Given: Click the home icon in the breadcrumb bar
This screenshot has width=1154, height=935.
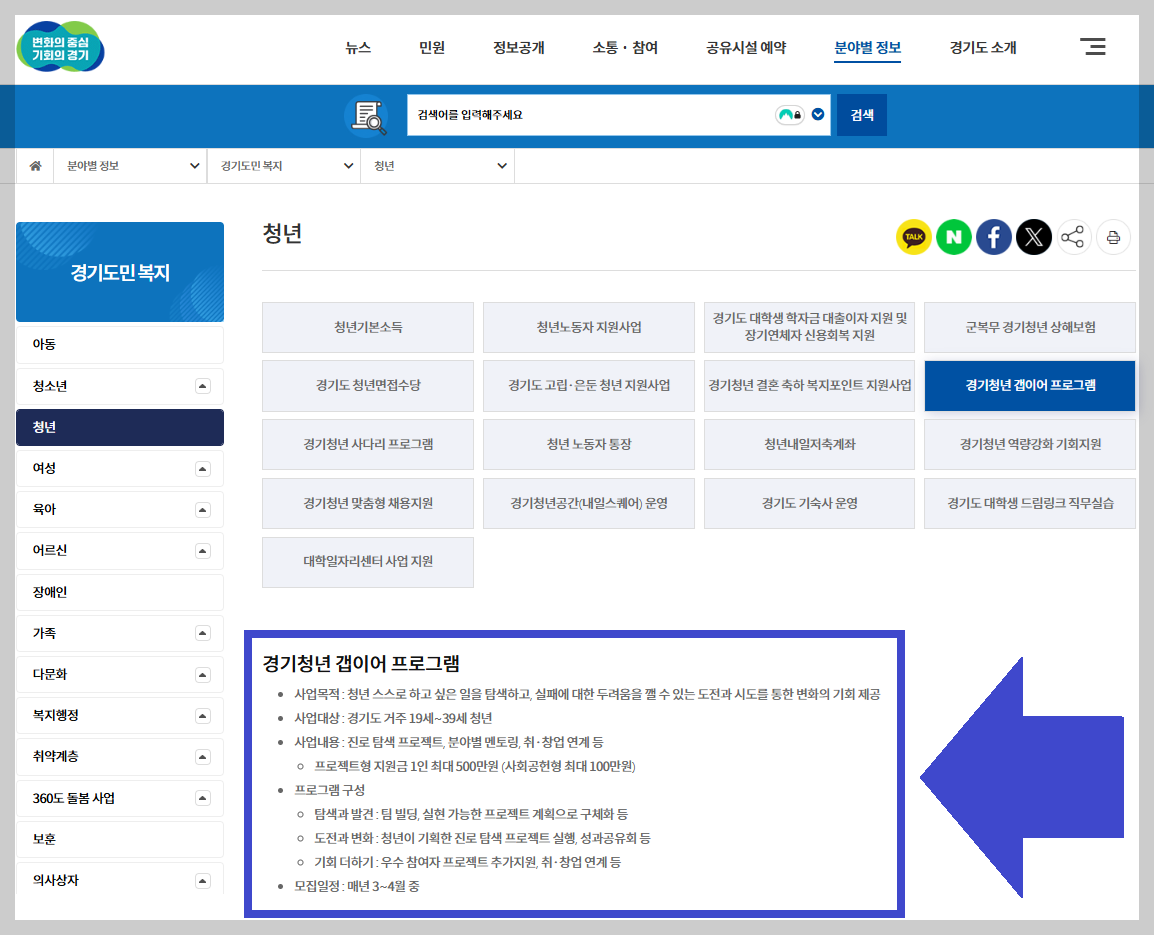Looking at the screenshot, I should point(35,165).
